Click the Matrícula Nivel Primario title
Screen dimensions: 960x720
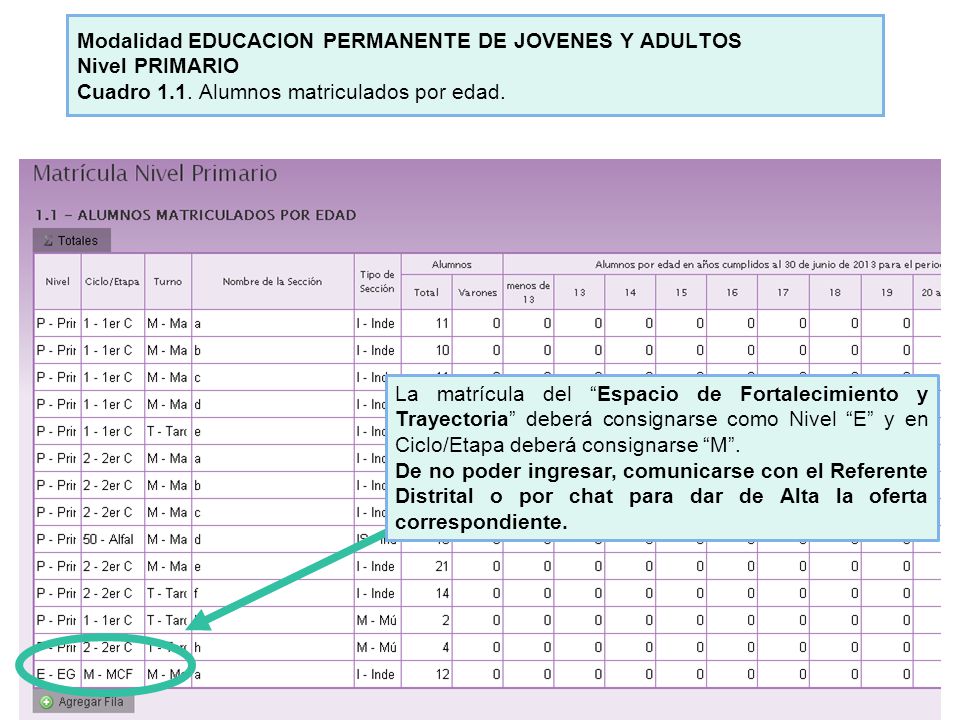(155, 173)
